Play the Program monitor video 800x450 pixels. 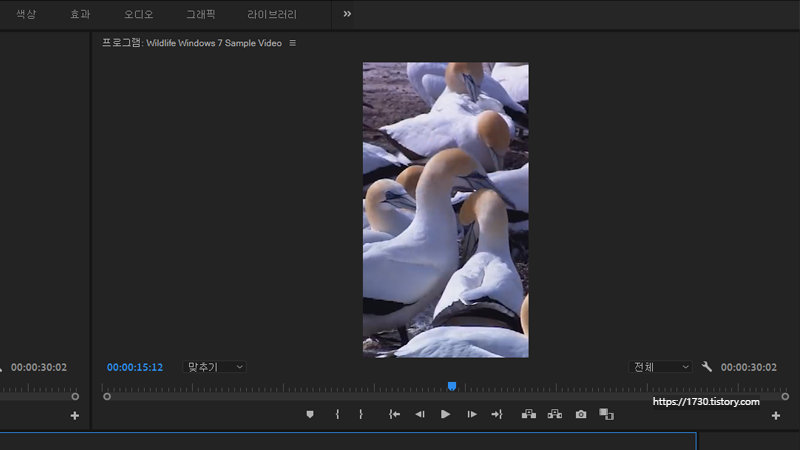tap(445, 414)
